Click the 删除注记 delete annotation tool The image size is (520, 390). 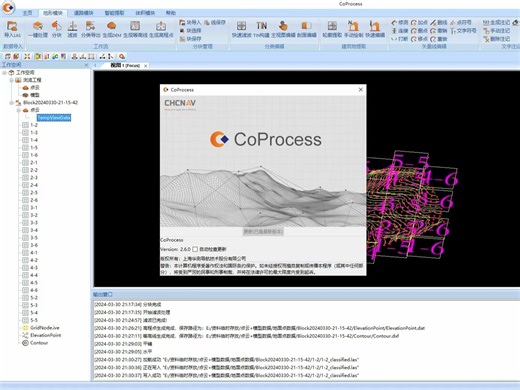coord(497,39)
